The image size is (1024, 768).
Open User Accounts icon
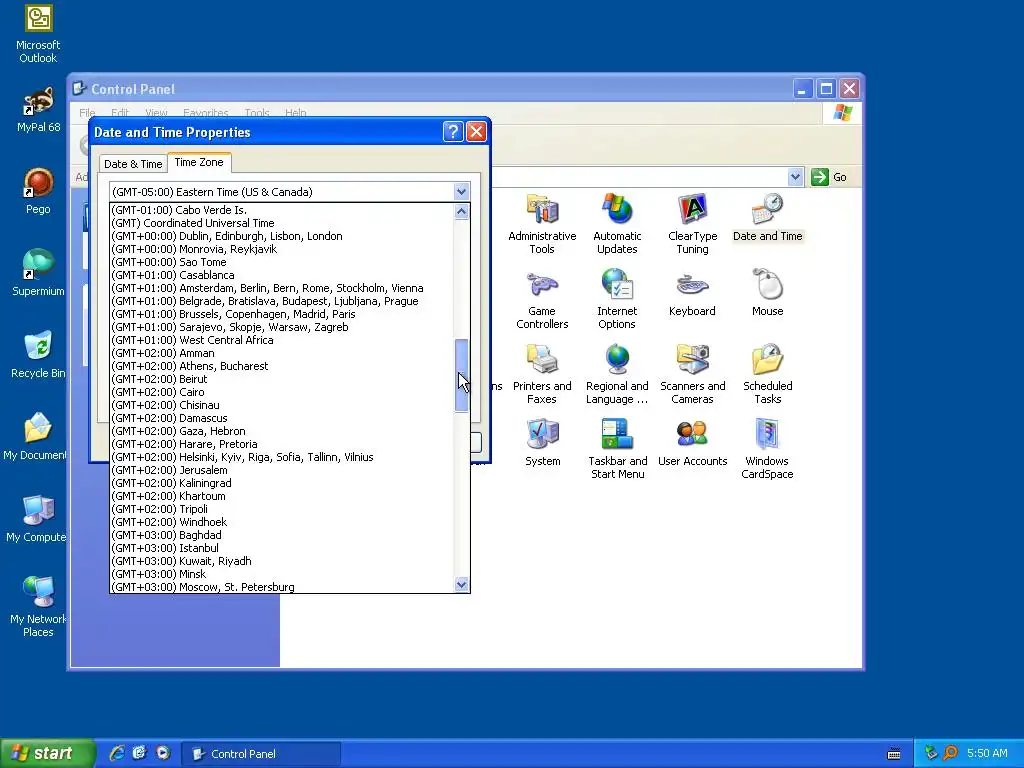[x=692, y=442]
